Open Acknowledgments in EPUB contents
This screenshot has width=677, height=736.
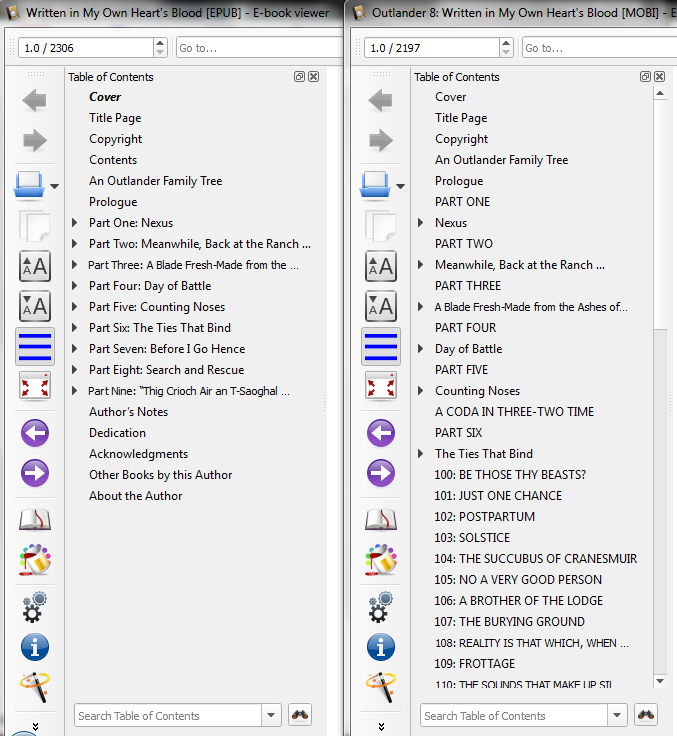(x=138, y=454)
